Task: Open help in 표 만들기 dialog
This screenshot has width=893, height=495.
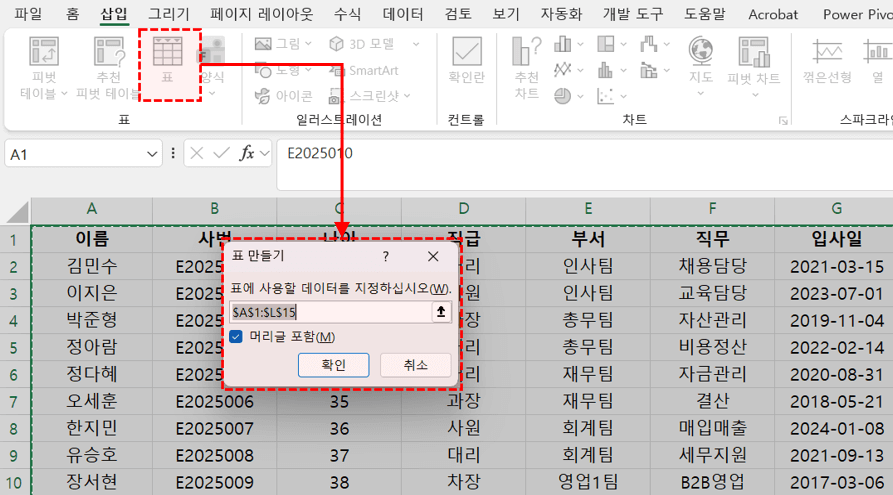Action: point(386,256)
